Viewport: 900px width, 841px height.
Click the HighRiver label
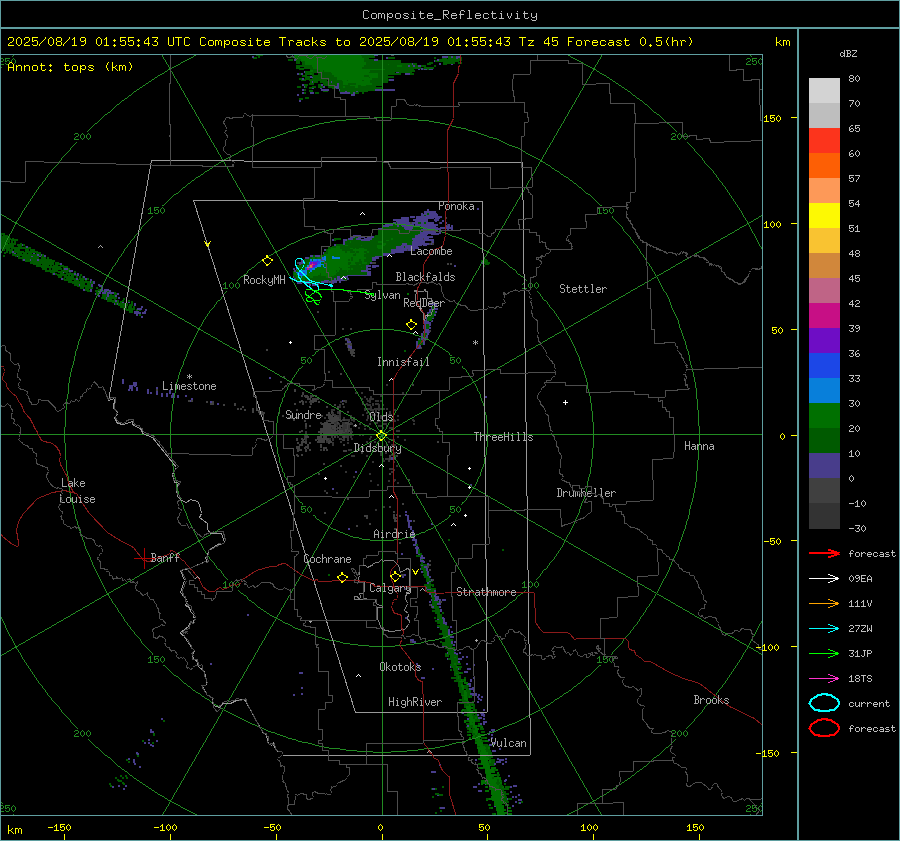coord(415,702)
